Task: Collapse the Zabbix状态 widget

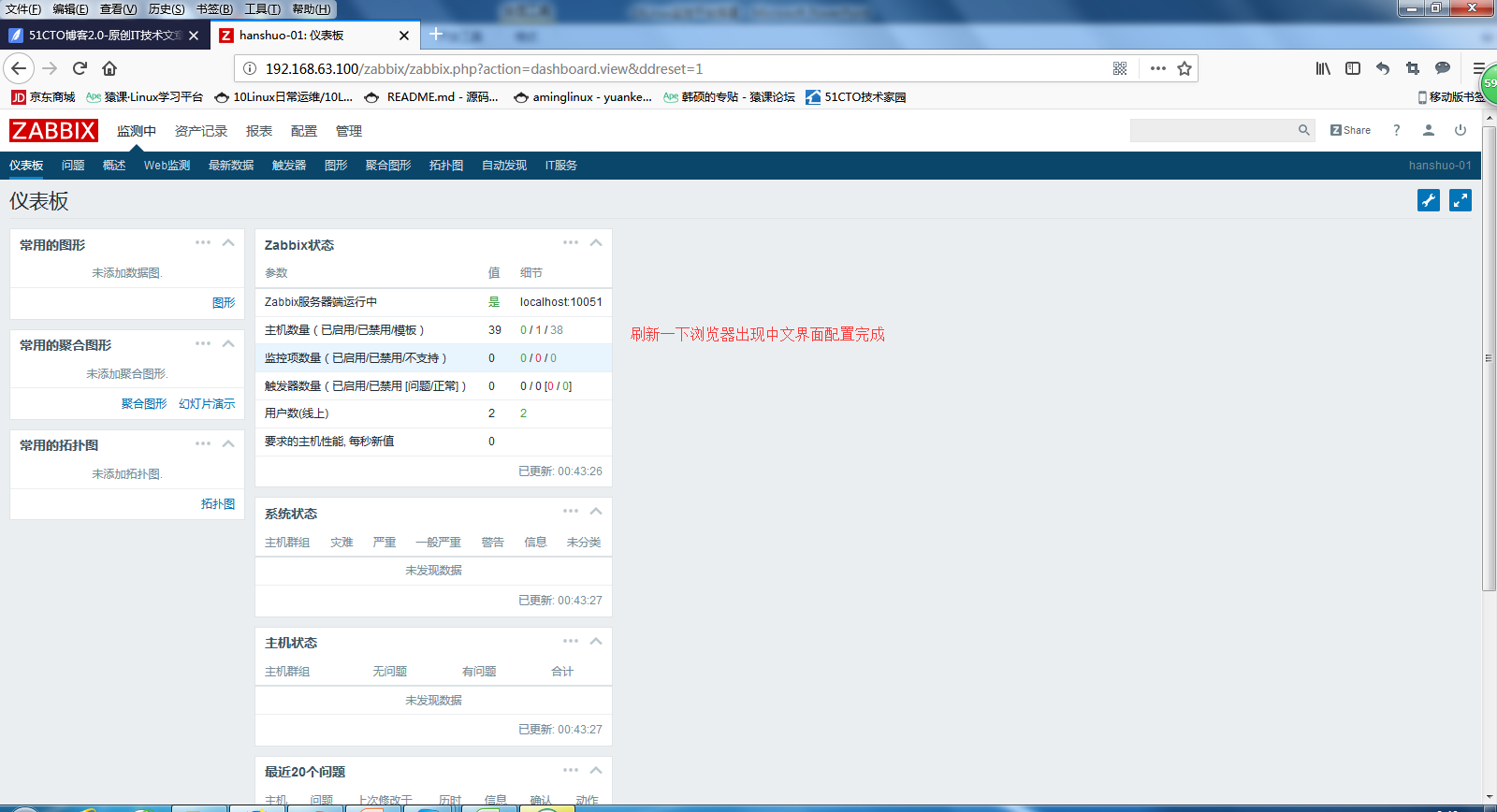Action: (596, 242)
